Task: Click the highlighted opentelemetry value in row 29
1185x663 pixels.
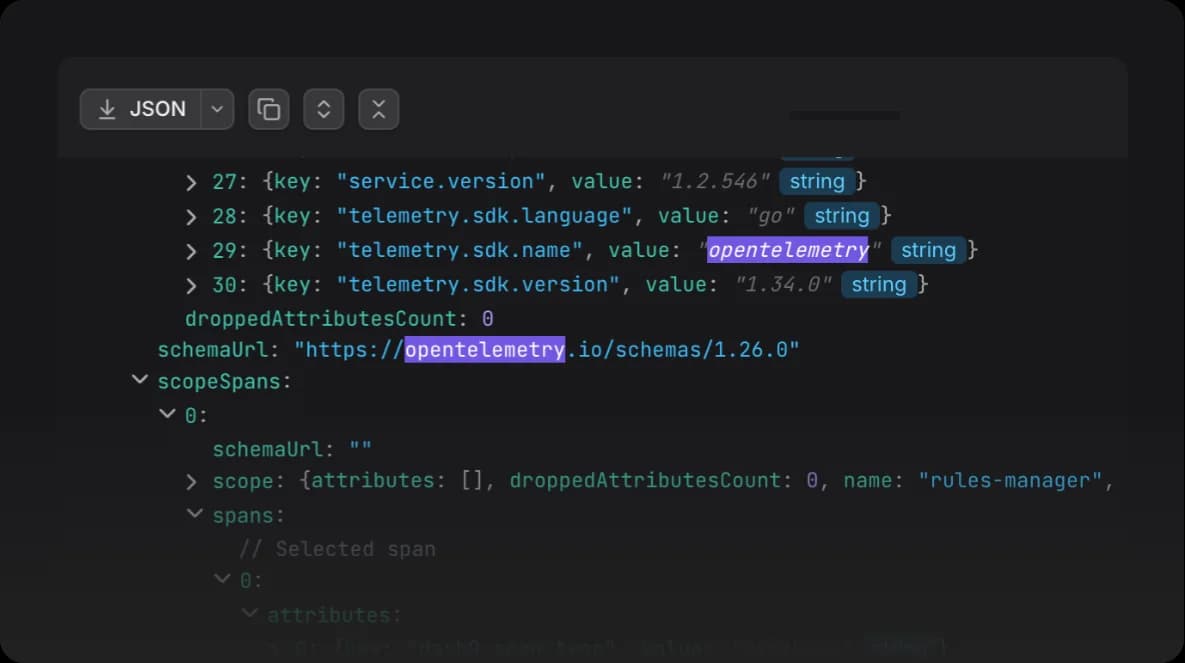Action: [788, 250]
